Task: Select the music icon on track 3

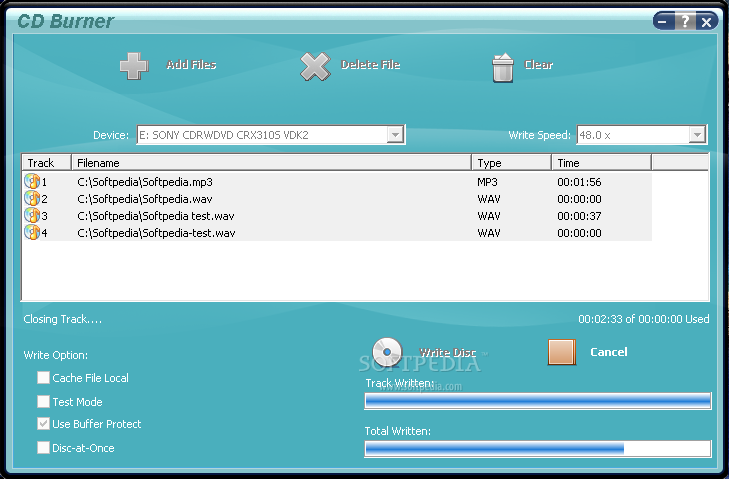Action: point(33,215)
